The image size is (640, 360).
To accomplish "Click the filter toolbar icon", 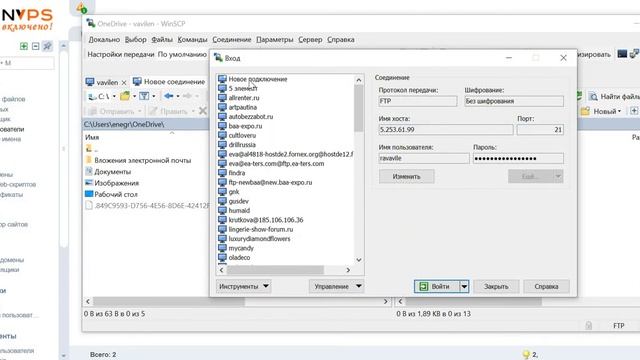I will pos(144,96).
